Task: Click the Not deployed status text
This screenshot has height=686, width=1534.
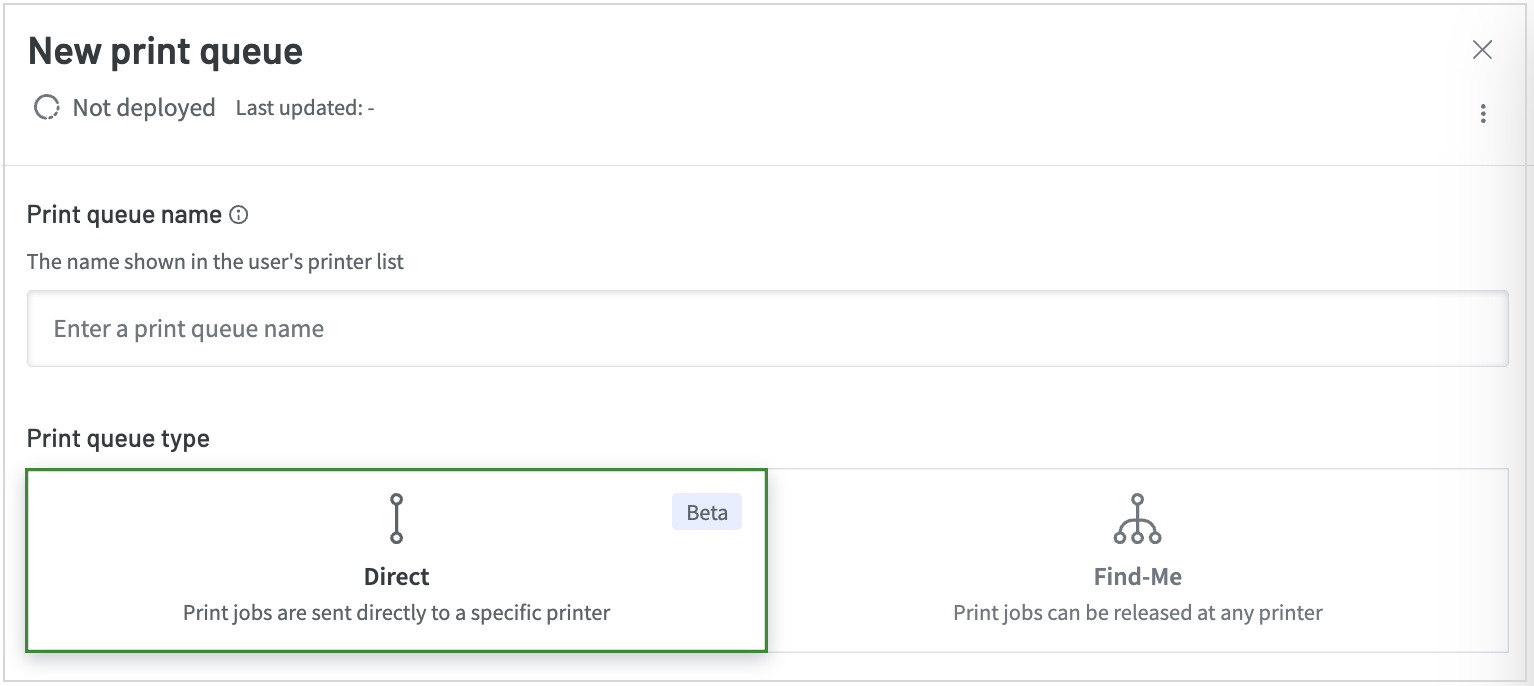Action: (144, 107)
